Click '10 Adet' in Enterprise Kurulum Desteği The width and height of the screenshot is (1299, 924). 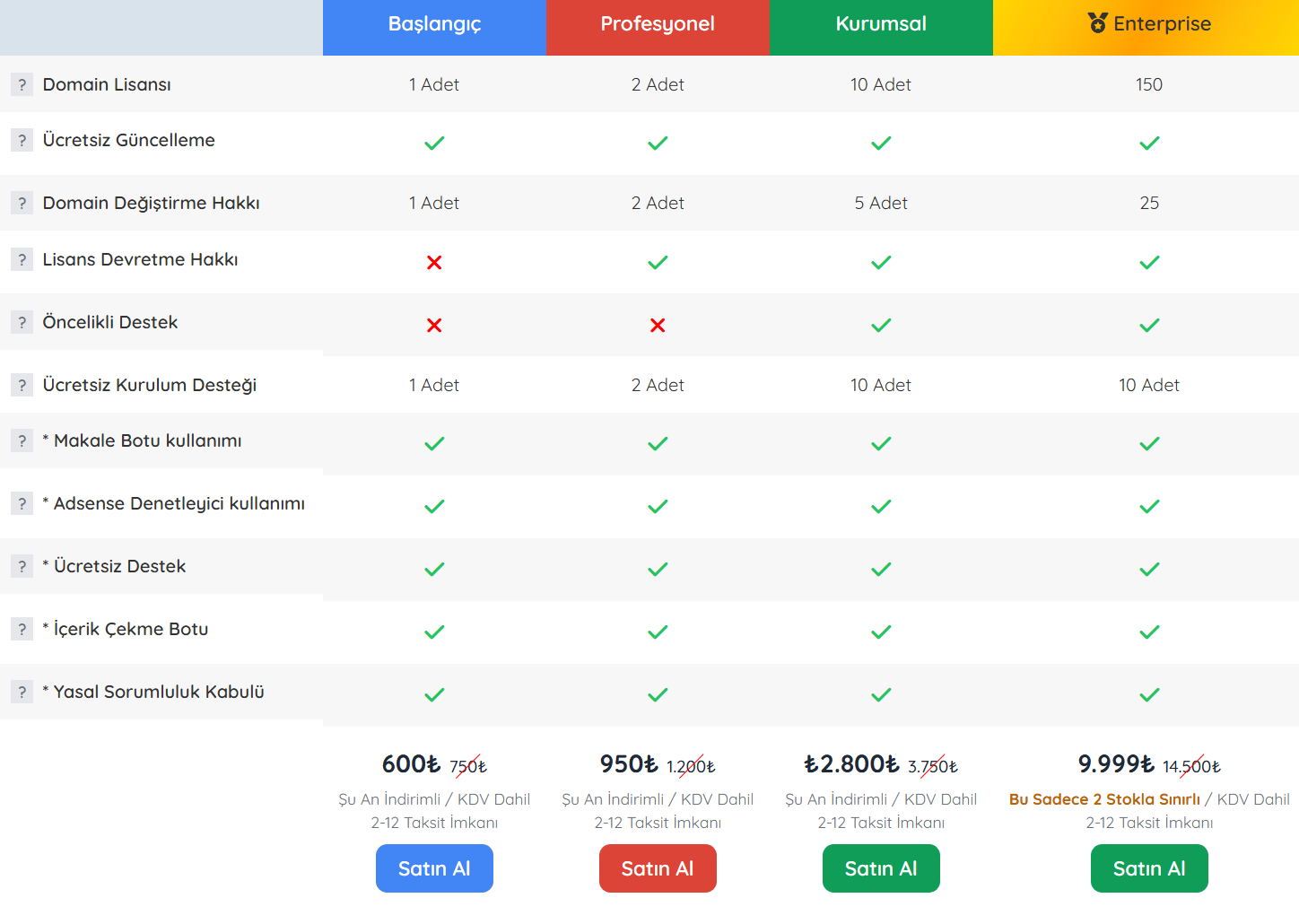pos(1149,385)
